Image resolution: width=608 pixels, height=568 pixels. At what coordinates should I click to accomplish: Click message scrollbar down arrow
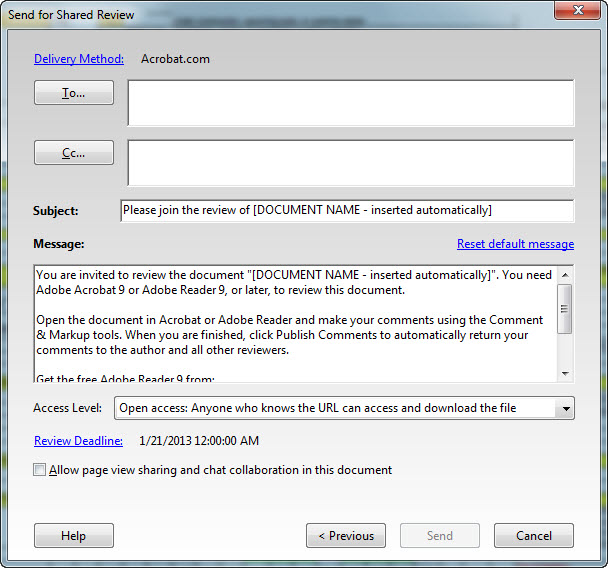(x=565, y=374)
